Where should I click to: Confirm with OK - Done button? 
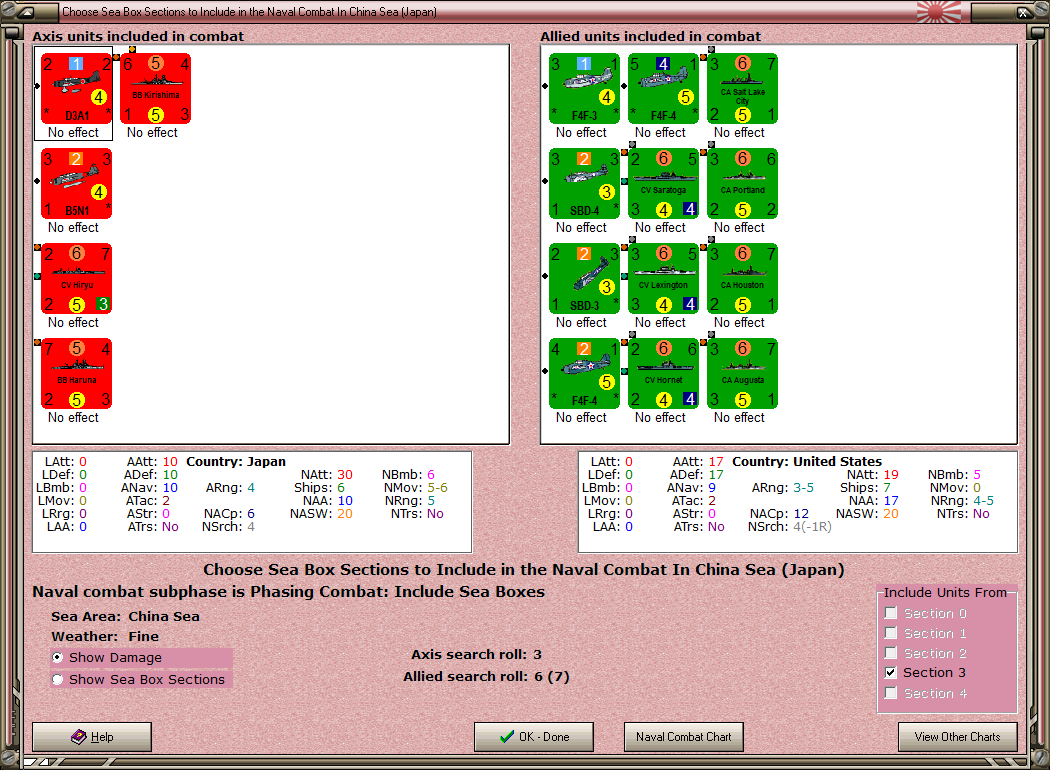coord(534,737)
